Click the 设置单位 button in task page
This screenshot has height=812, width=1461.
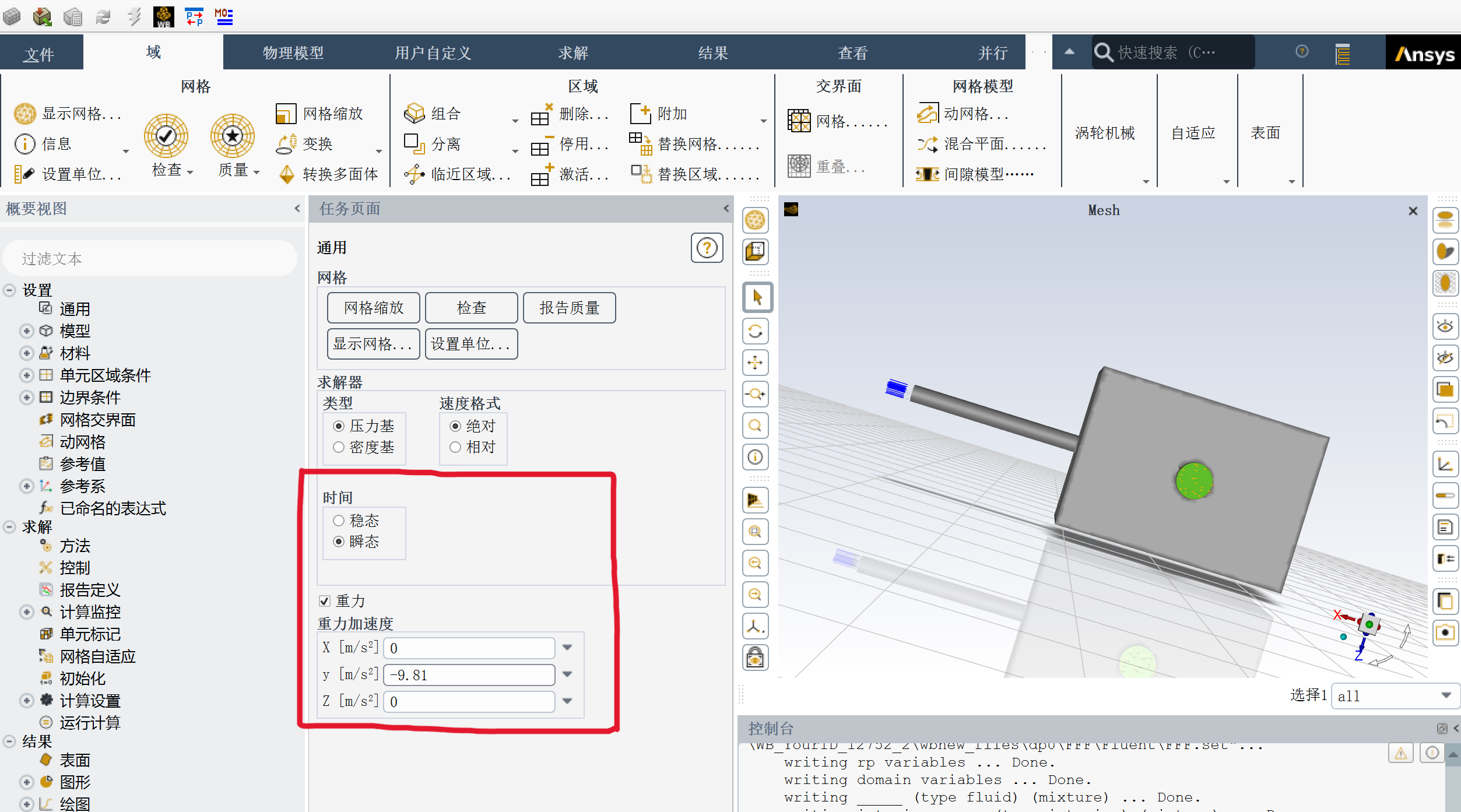(x=472, y=344)
